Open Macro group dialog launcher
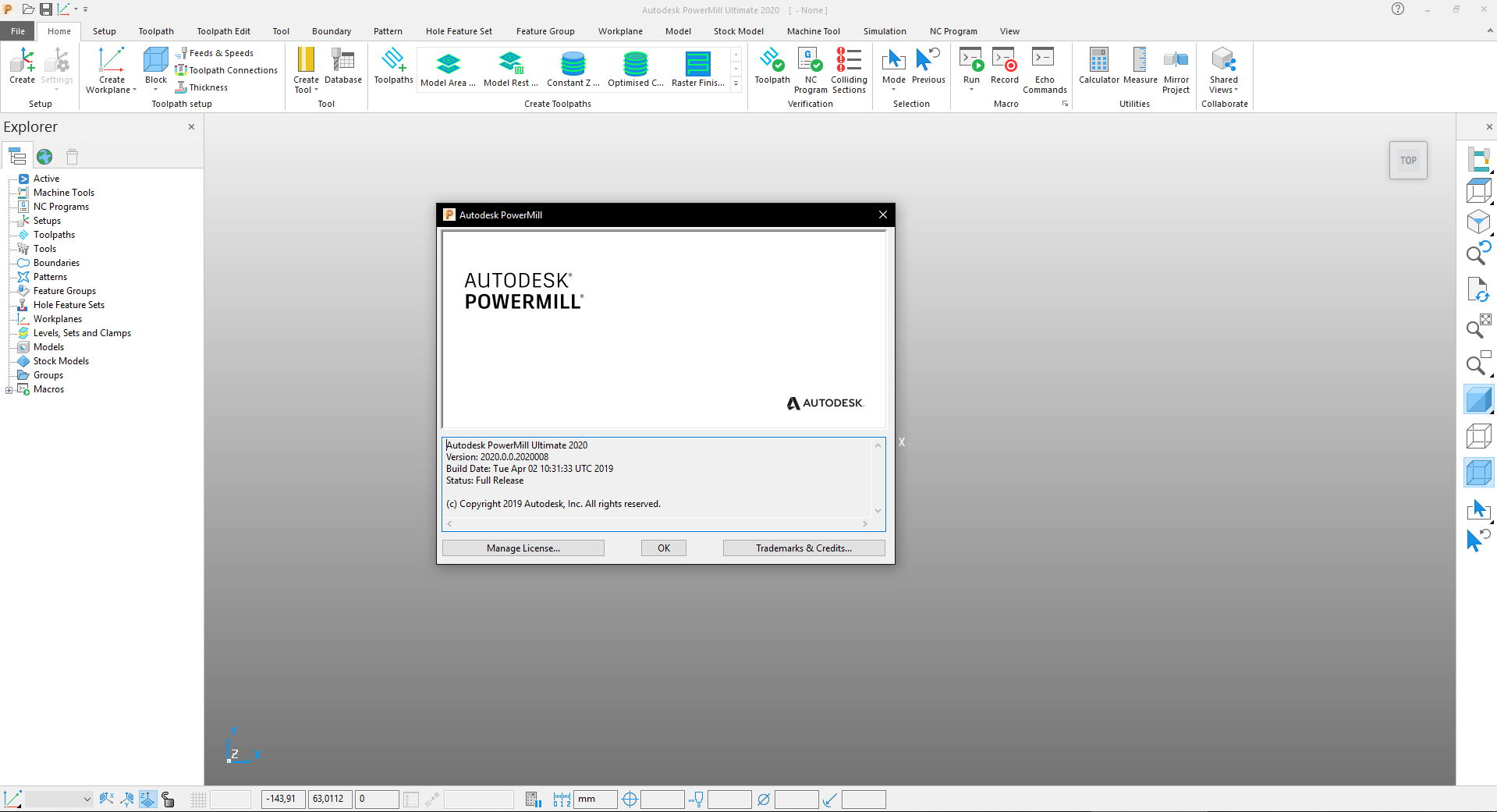Viewport: 1497px width, 812px height. pos(1065,104)
